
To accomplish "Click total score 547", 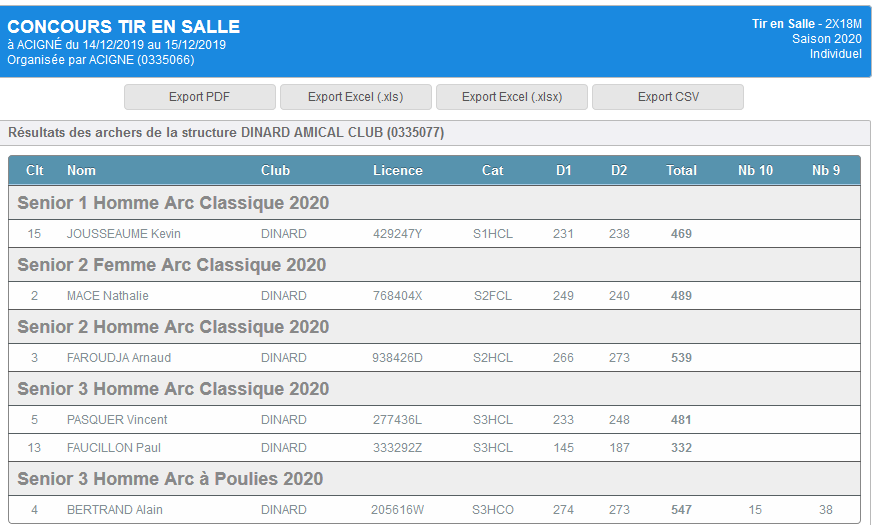I will tap(681, 510).
